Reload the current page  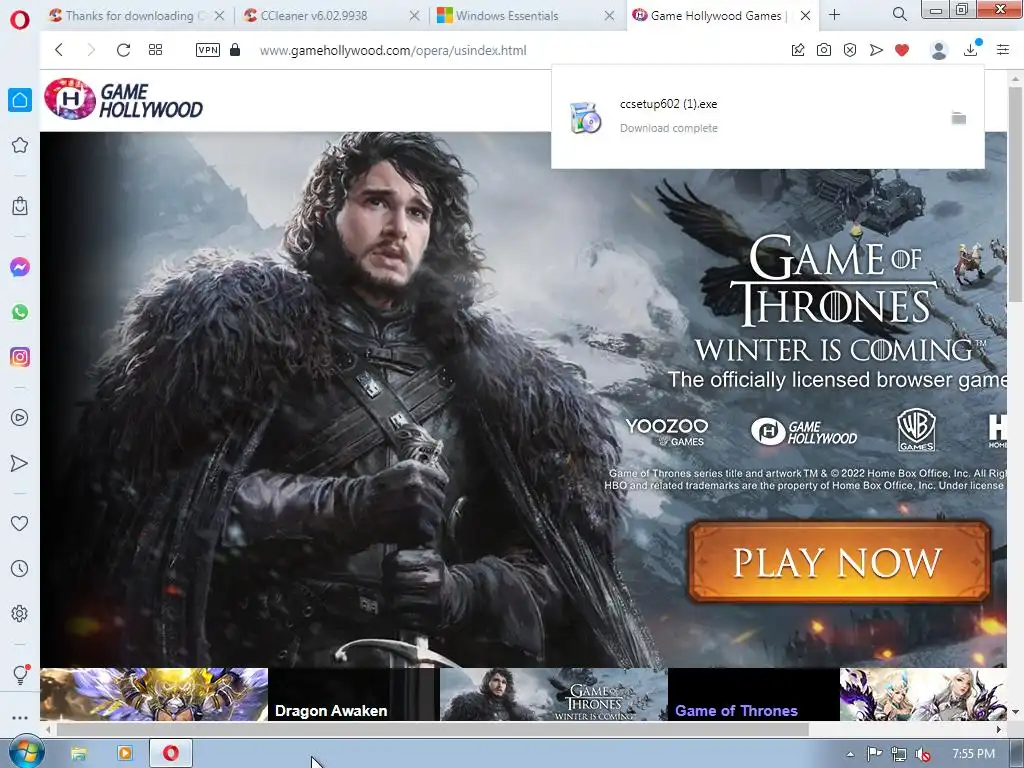[123, 50]
